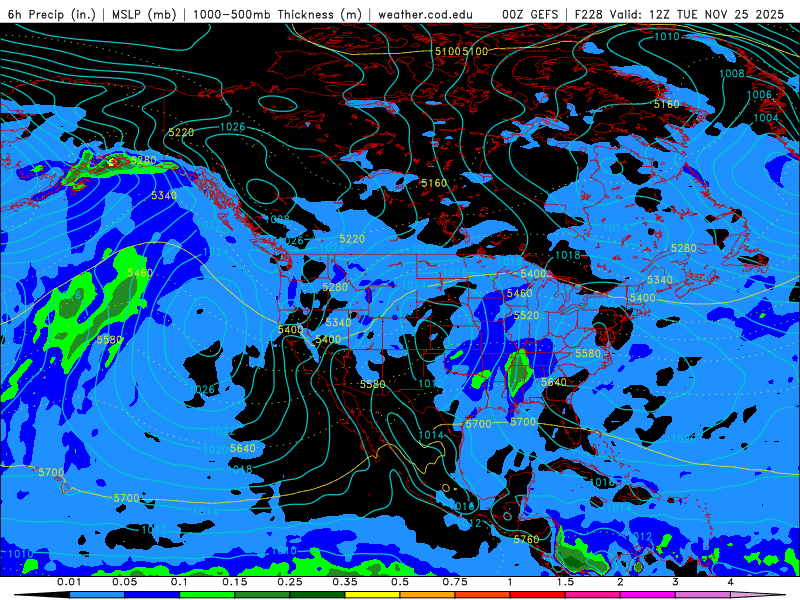Screen dimensions: 800x600
Task: Click the bright green 0.1-0.15 legend swatch
Action: (207, 595)
